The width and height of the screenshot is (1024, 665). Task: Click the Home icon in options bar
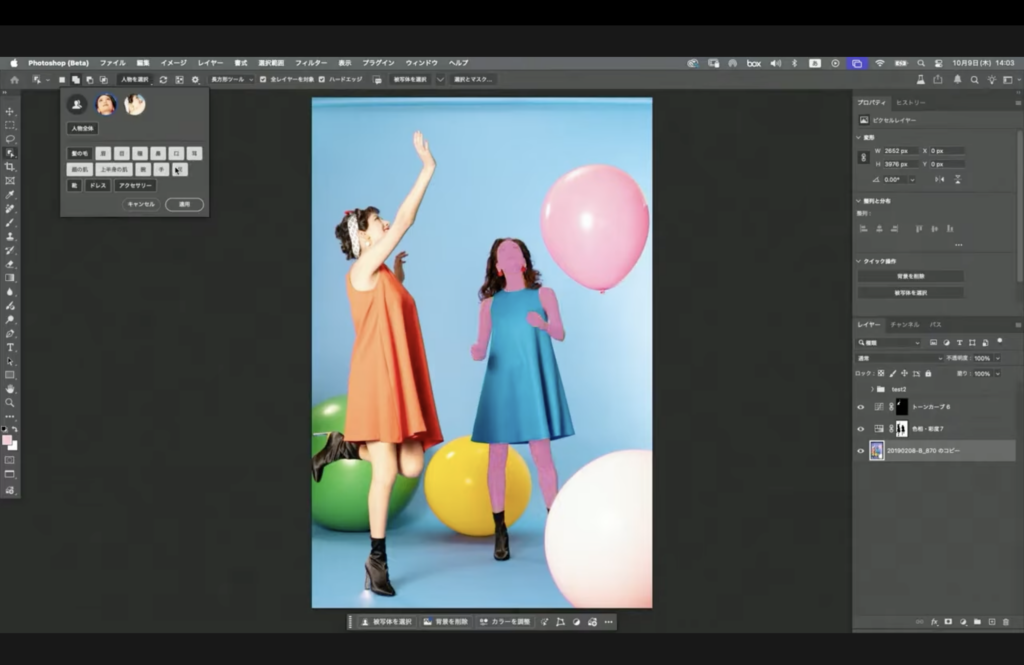point(14,80)
